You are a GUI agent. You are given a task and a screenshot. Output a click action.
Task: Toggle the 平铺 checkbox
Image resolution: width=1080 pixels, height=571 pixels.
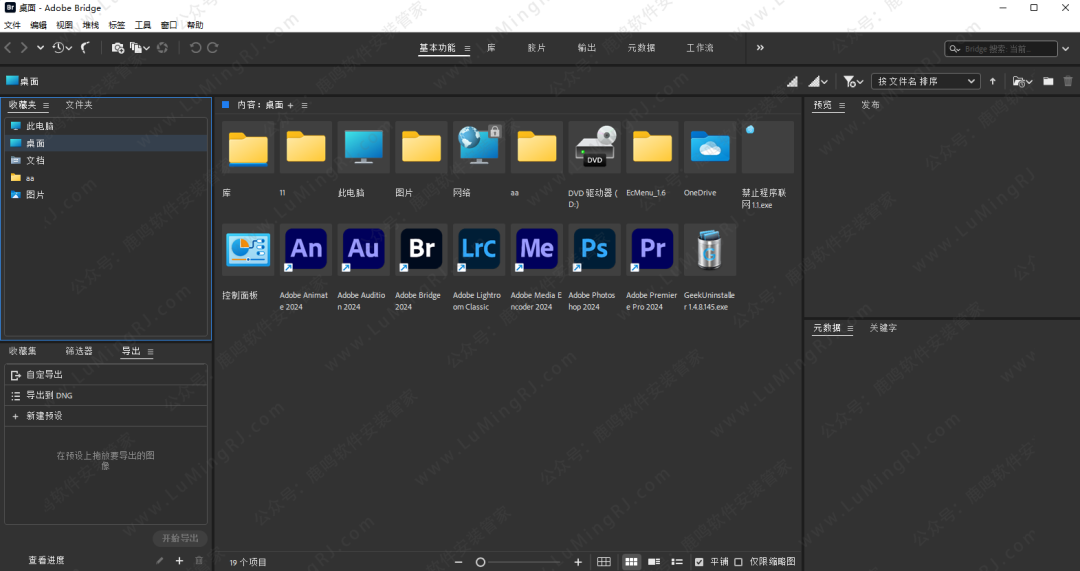[699, 562]
